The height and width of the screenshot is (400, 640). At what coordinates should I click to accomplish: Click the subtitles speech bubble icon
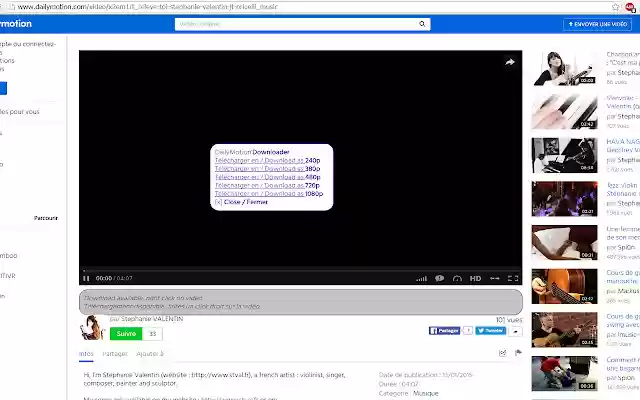439,278
